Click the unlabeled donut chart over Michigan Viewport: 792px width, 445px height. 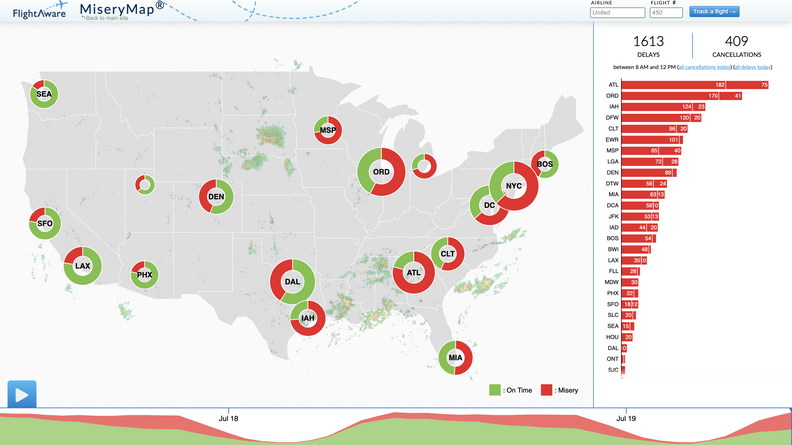tap(424, 166)
